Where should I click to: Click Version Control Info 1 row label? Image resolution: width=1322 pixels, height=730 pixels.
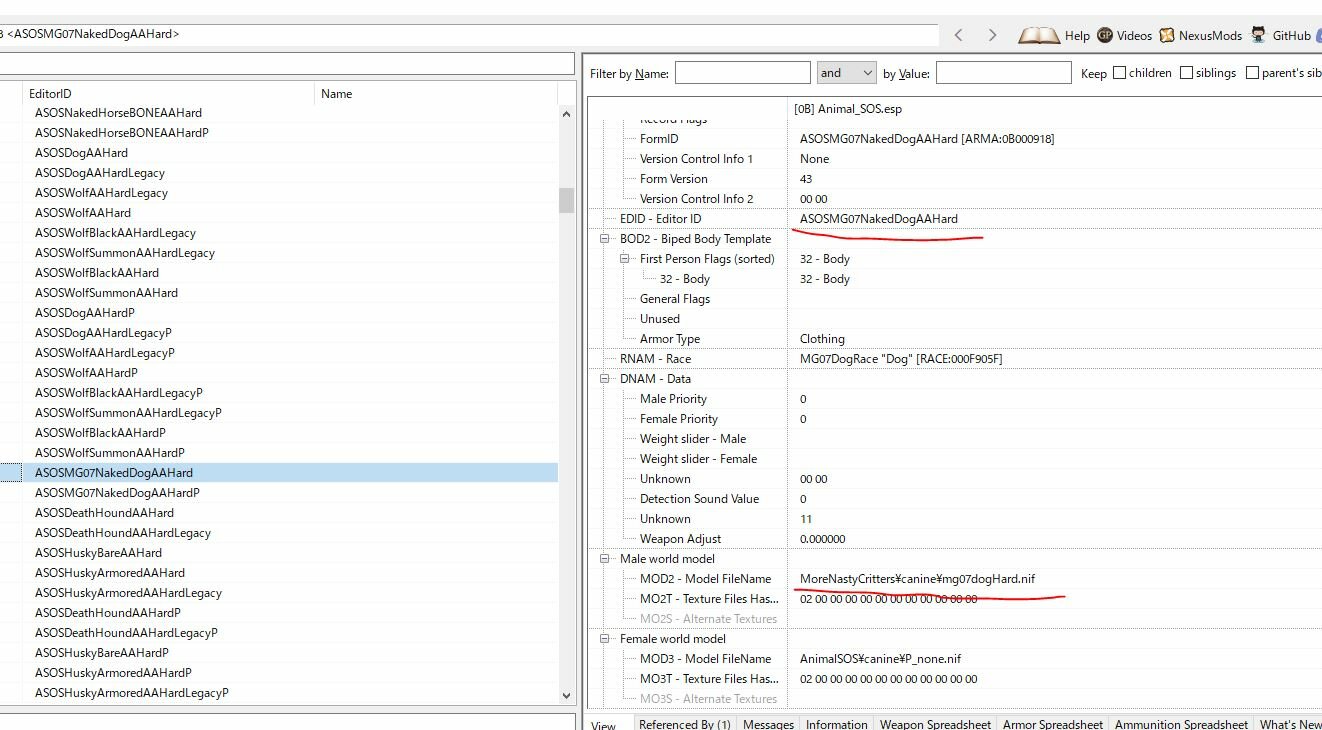pyautogui.click(x=696, y=159)
